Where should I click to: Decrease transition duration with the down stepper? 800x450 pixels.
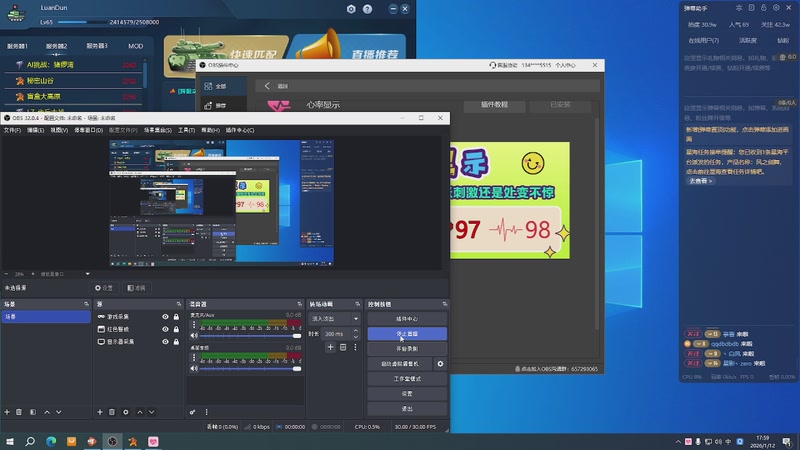pyautogui.click(x=356, y=337)
